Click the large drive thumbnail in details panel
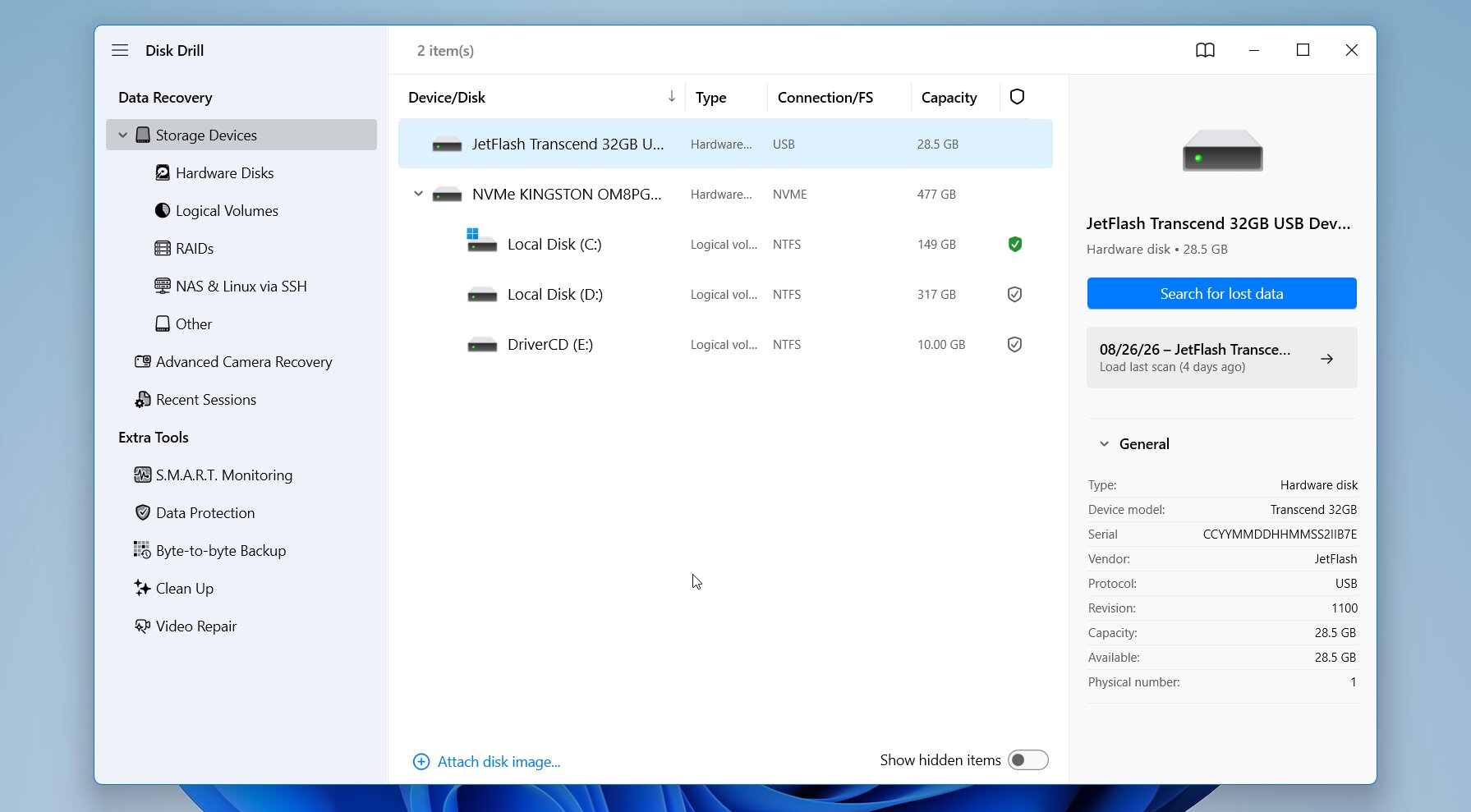 (x=1222, y=150)
